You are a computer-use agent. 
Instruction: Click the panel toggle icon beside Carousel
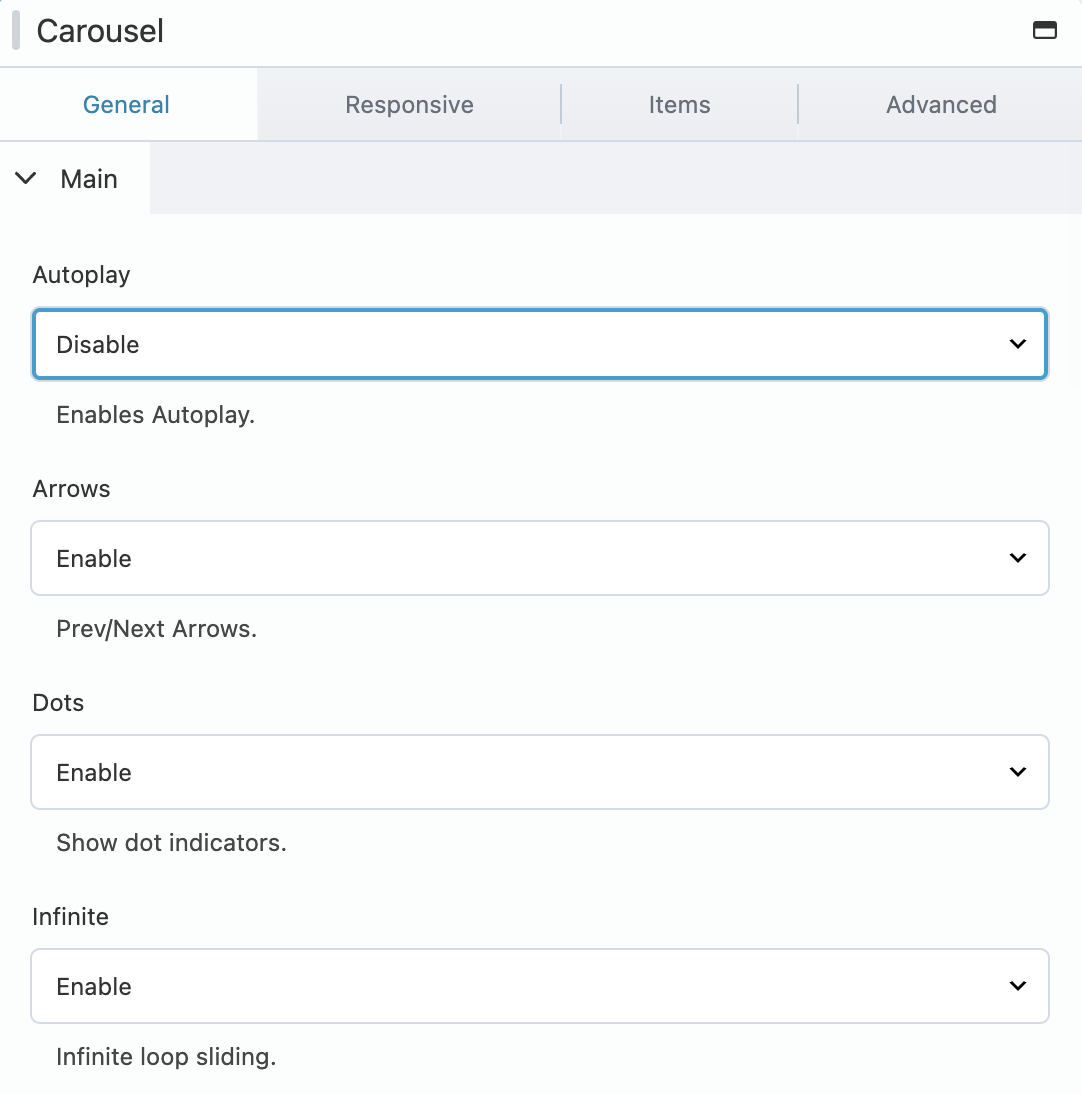(x=1044, y=31)
